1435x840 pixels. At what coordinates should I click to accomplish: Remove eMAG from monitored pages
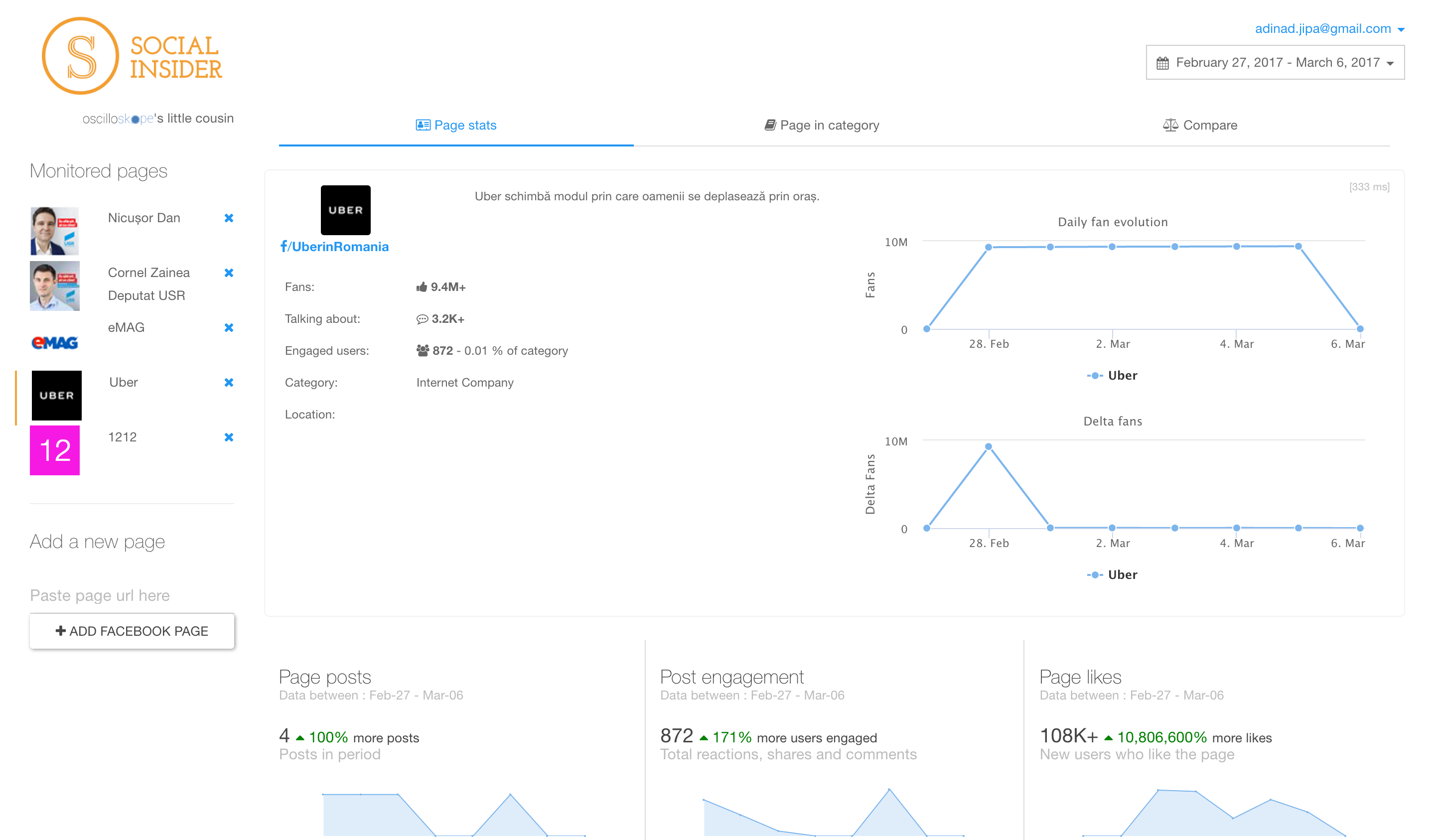pos(229,327)
